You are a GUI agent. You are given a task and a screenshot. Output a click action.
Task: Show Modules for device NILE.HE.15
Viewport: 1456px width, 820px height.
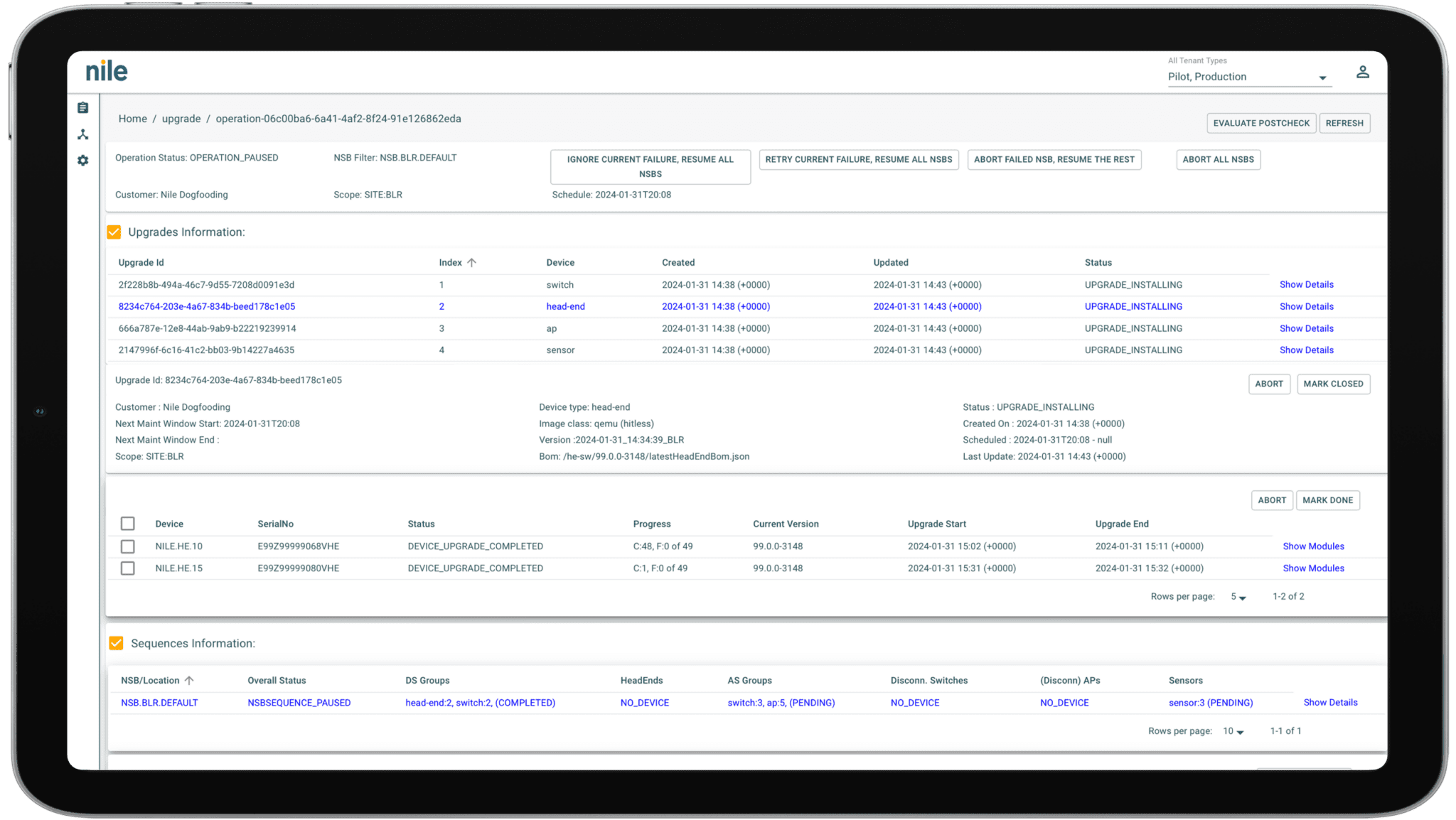click(1313, 568)
